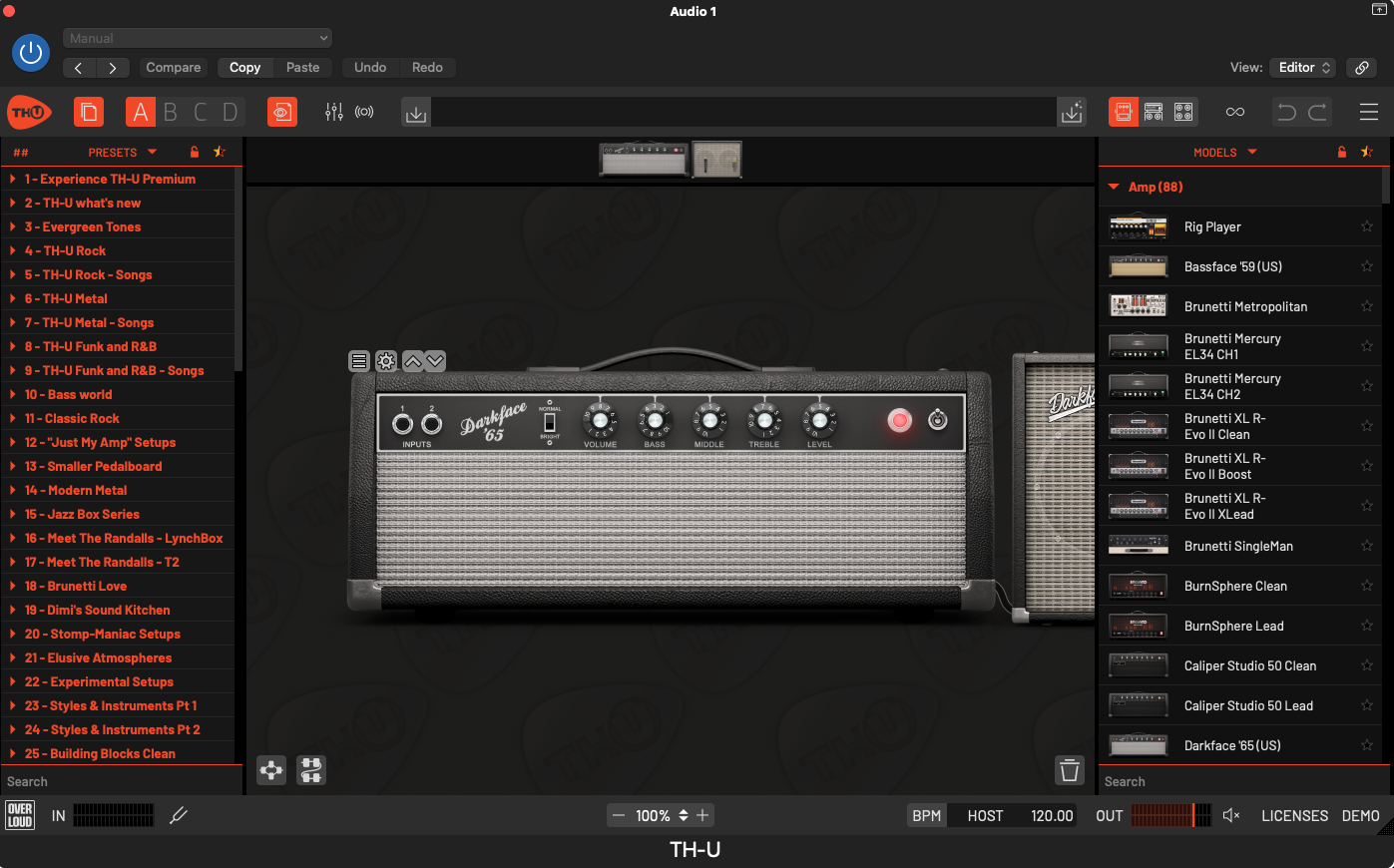Click the amp TREBLE knob
Viewport: 1394px width, 868px height.
[x=764, y=421]
